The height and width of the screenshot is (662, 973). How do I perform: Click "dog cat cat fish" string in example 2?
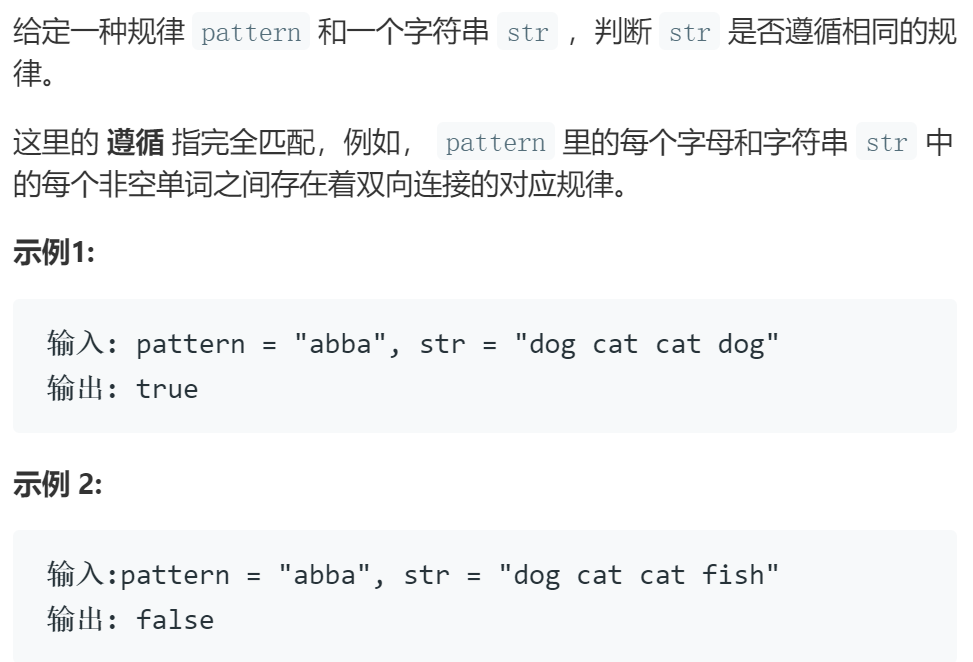(639, 575)
